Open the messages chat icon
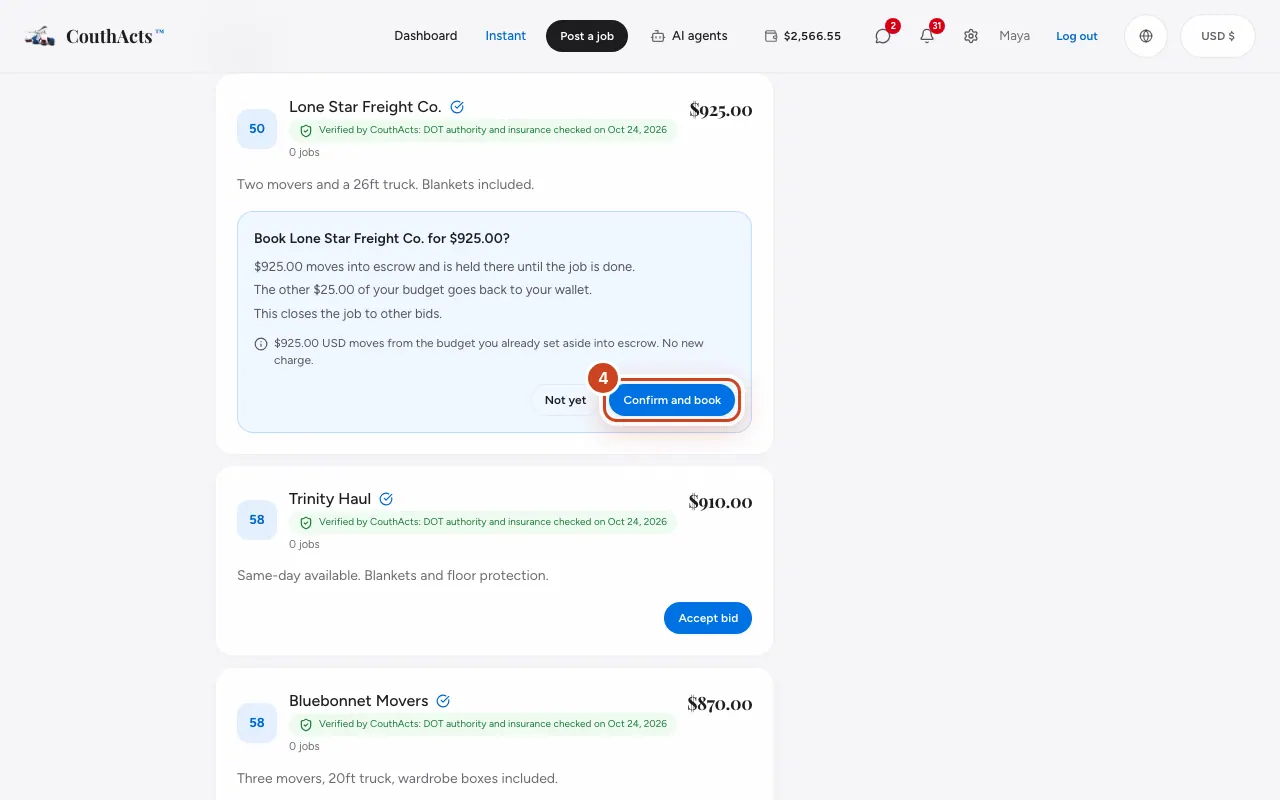This screenshot has width=1280, height=800. pos(882,36)
